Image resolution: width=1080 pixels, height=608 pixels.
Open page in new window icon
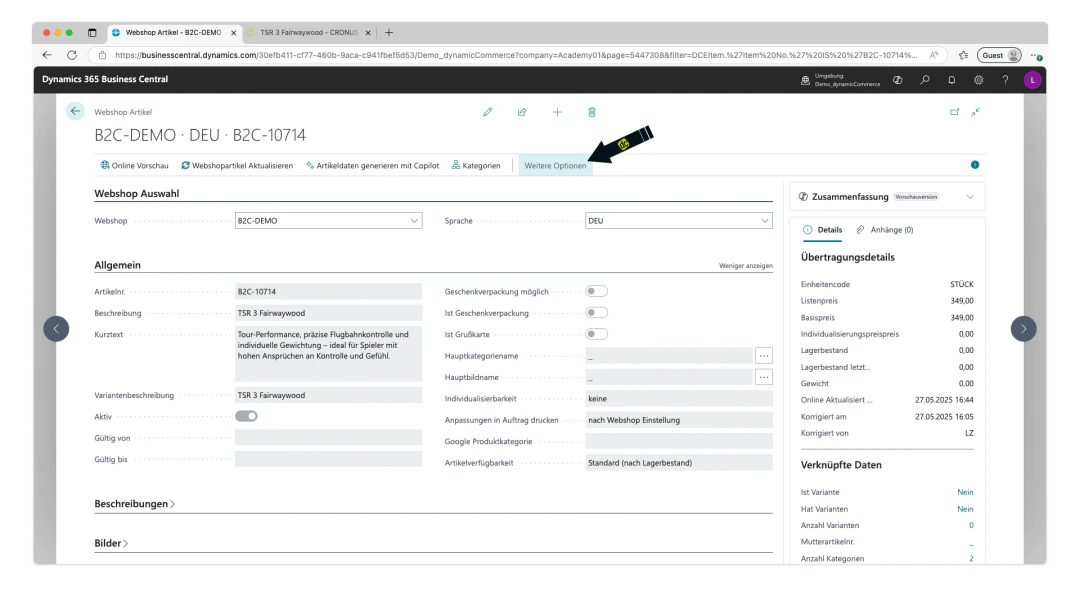(x=955, y=112)
